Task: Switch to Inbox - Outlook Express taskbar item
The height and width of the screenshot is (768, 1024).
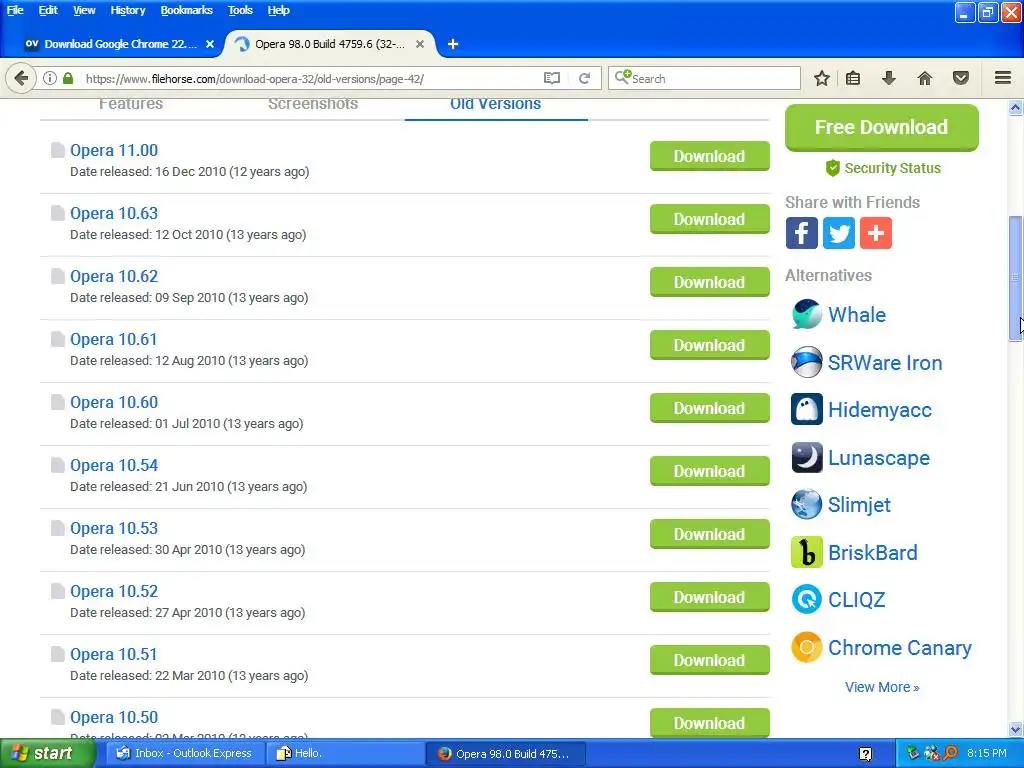Action: (x=185, y=754)
